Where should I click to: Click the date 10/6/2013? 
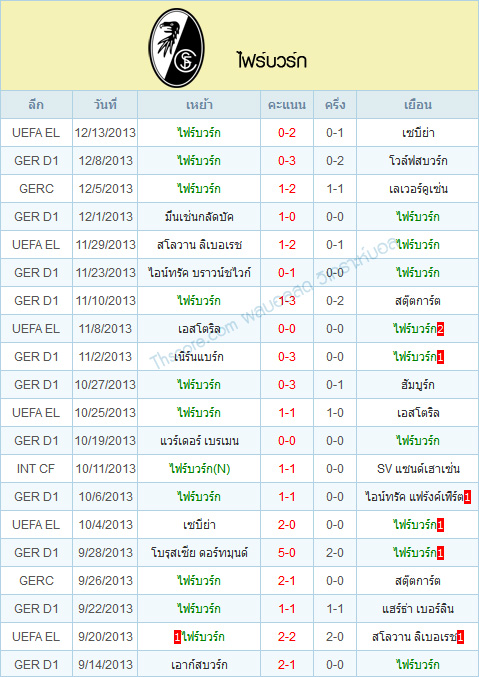pos(105,497)
